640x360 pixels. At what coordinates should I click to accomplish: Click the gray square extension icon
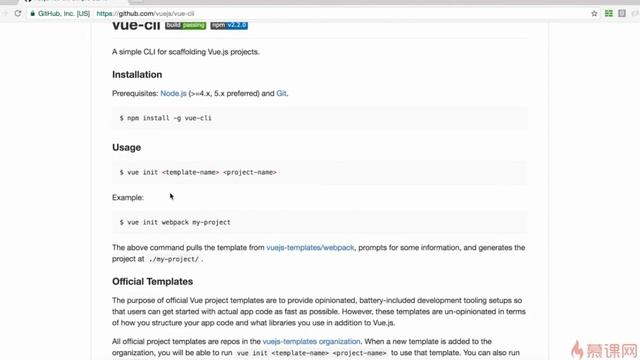[622, 13]
